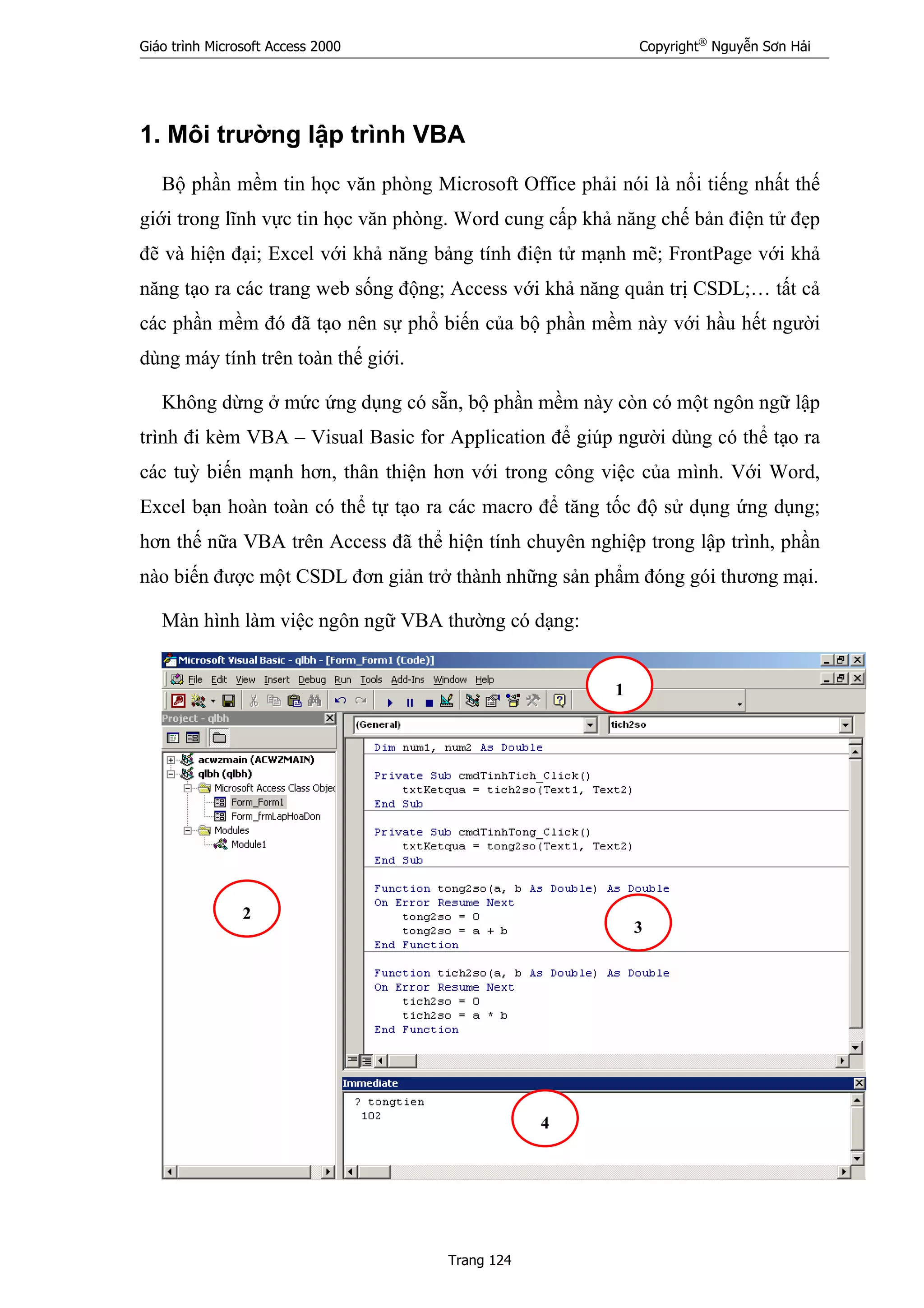Screen dimensions: 924x1308
Task: Select Module1 in project tree
Action: coord(248,844)
